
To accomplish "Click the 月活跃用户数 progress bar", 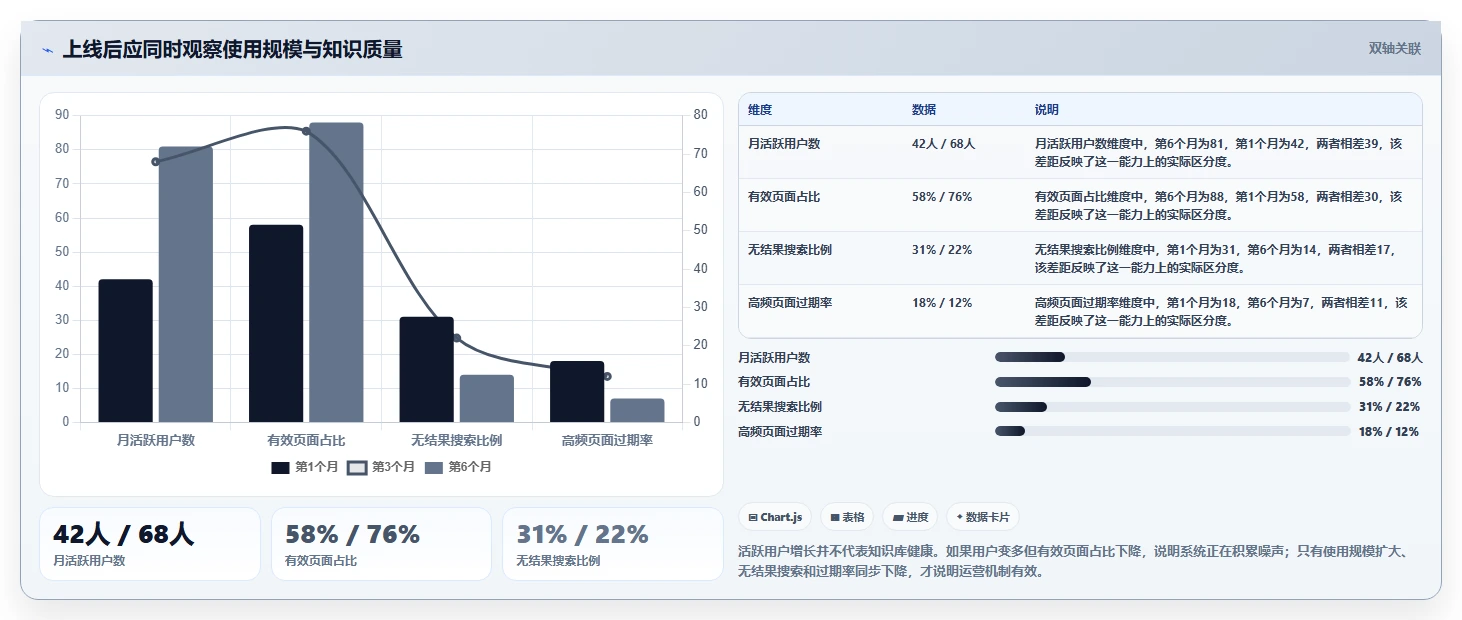I will [x=1172, y=357].
